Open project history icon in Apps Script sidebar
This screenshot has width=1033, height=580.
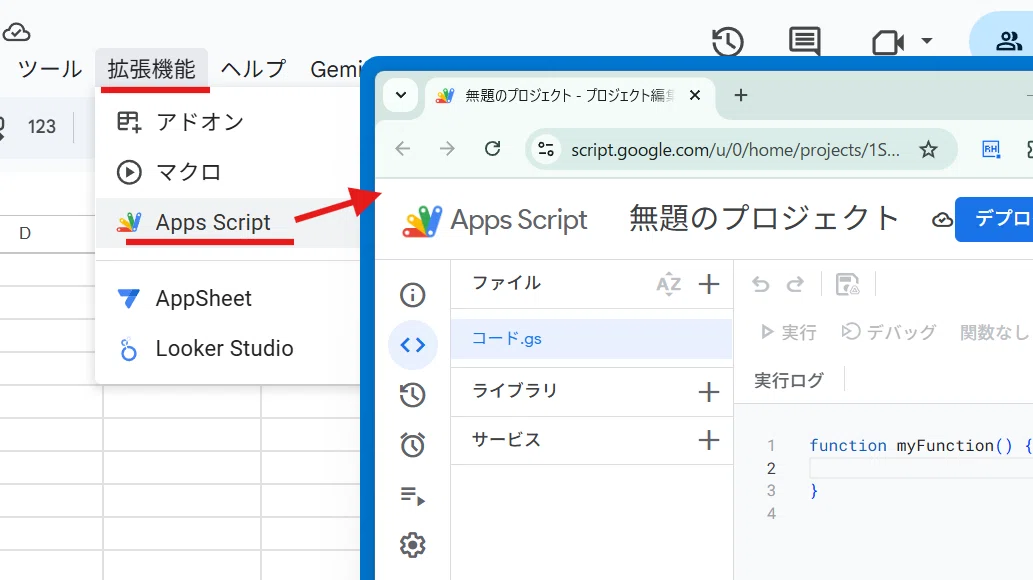412,395
